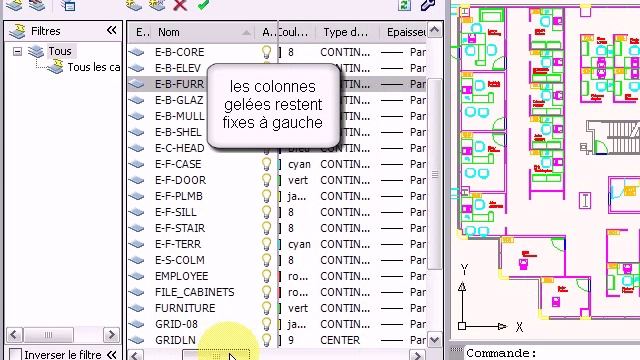Select the E-F-TERR layer name
The height and width of the screenshot is (360, 640).
click(178, 244)
